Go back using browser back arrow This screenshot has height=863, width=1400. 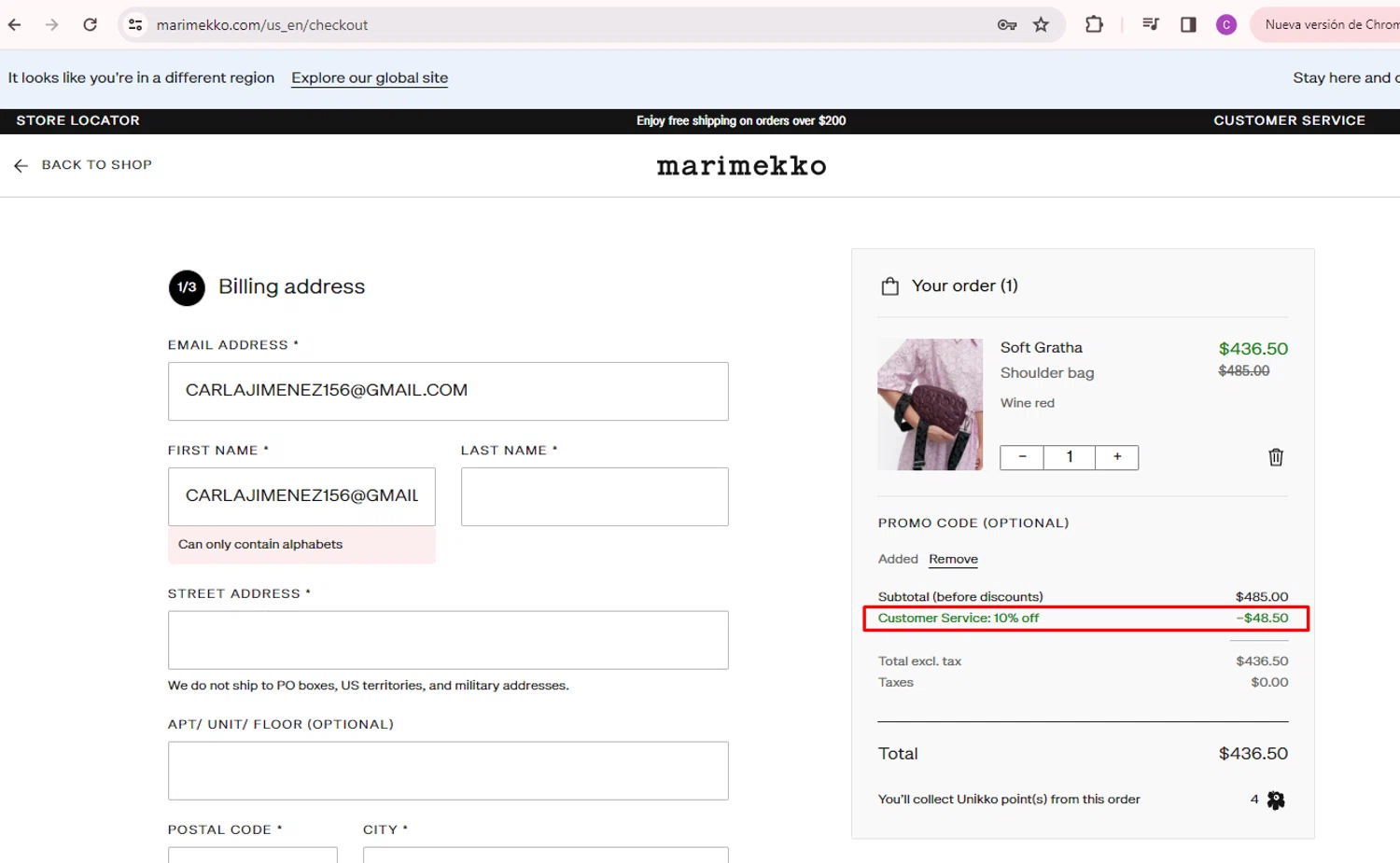coord(15,25)
